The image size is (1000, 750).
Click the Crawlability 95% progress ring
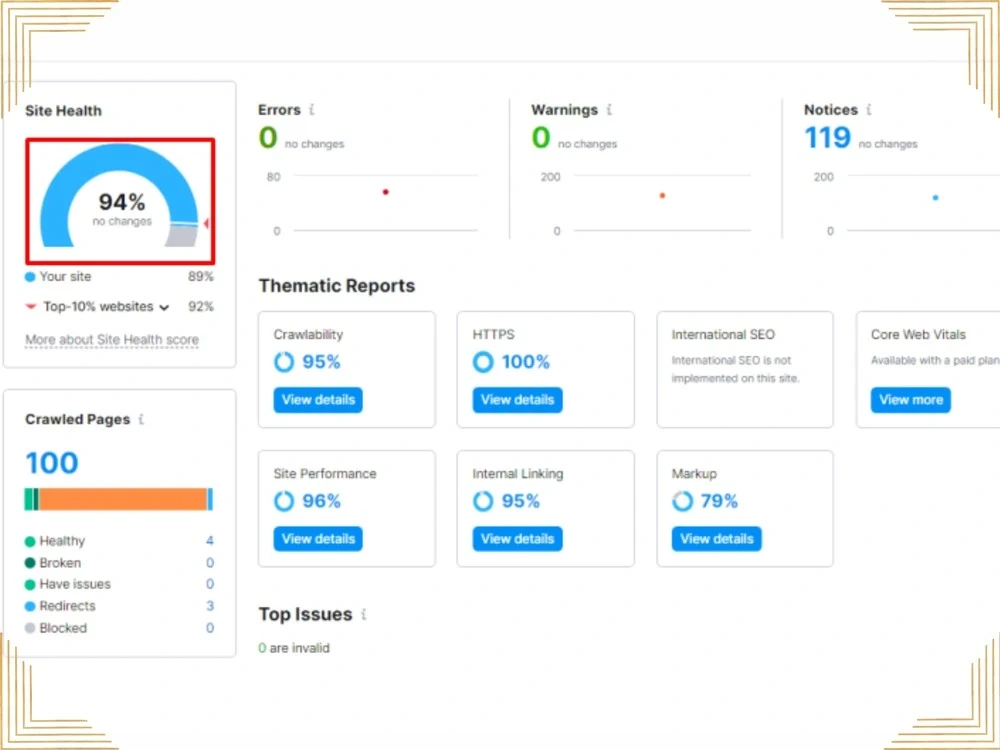[x=284, y=362]
